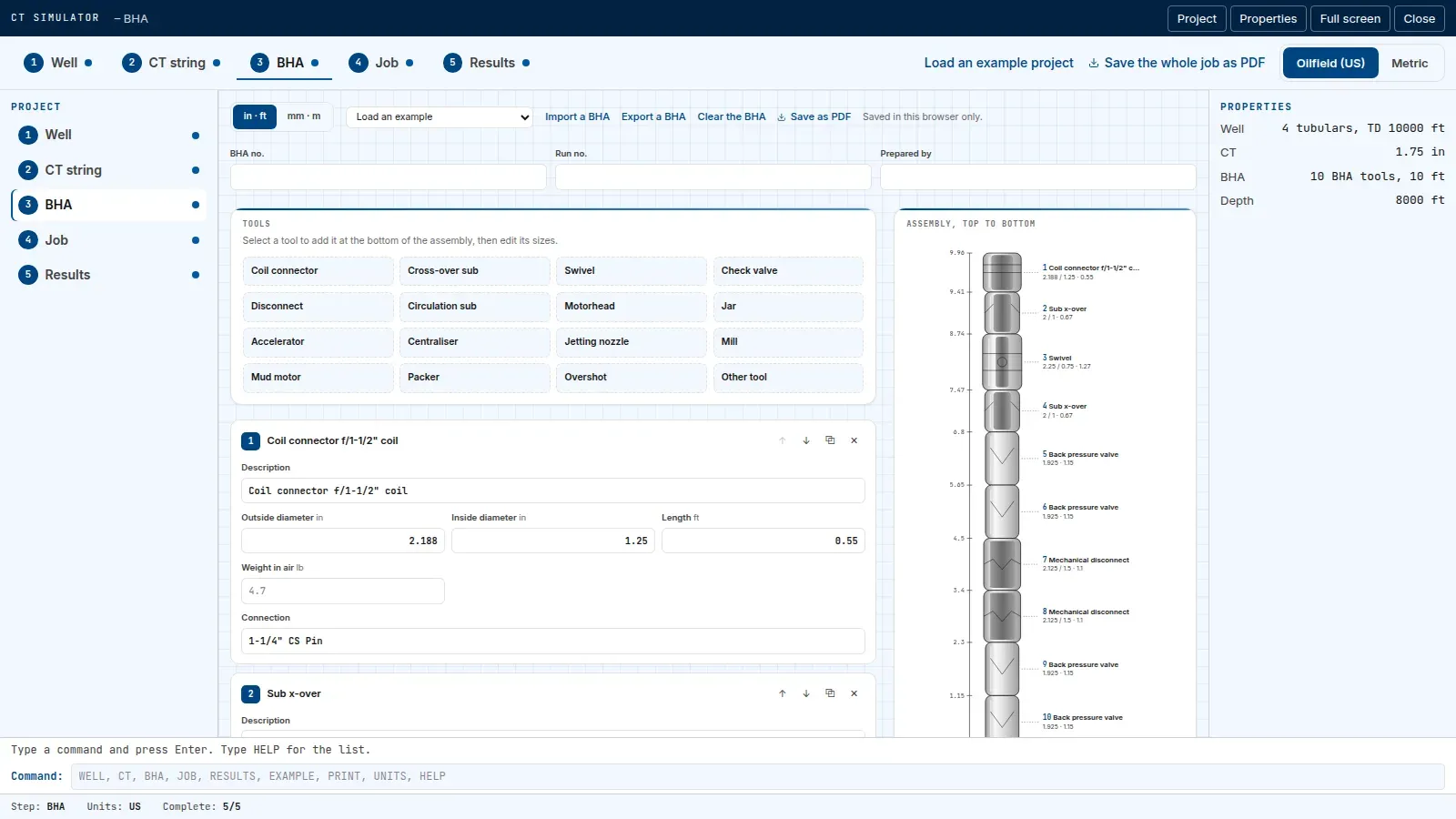The image size is (1456, 819).
Task: Move Sub x-over tool down
Action: pyautogui.click(x=806, y=693)
